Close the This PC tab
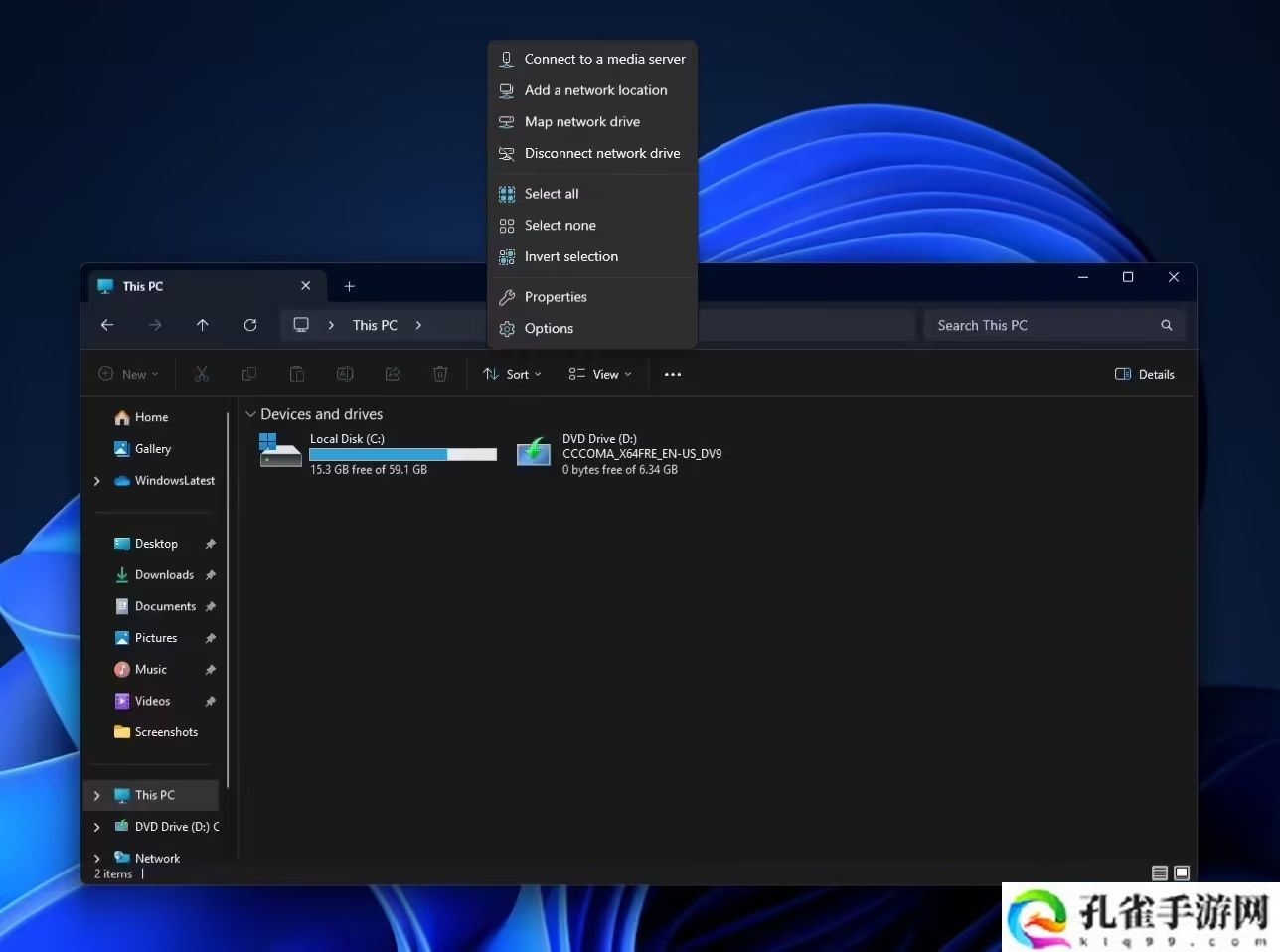This screenshot has height=952, width=1280. 305,286
